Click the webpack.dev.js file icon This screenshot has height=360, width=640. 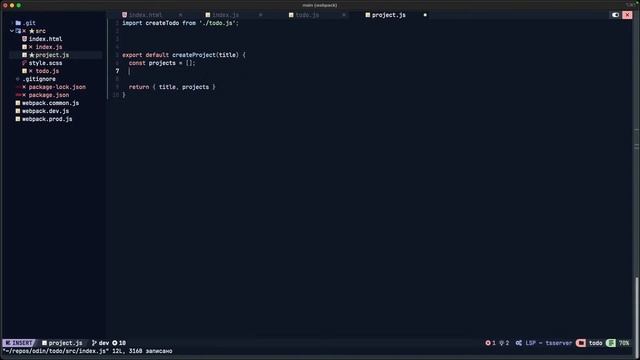pos(18,111)
